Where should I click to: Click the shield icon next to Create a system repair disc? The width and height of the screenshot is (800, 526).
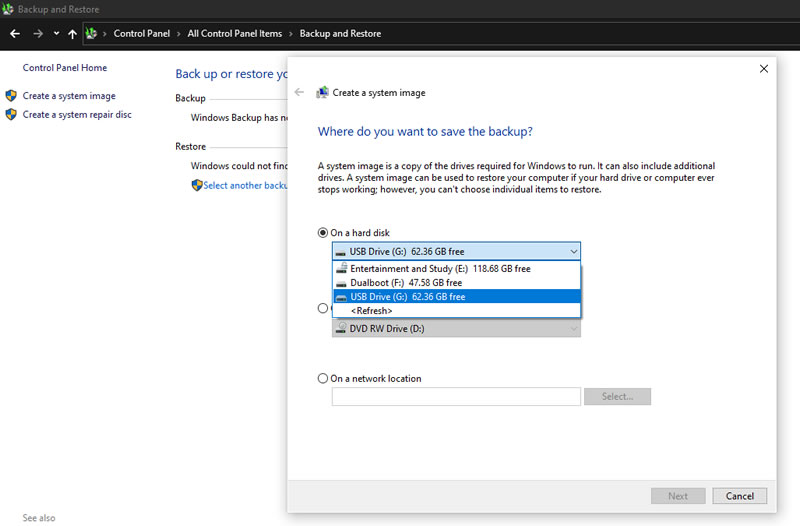click(11, 114)
